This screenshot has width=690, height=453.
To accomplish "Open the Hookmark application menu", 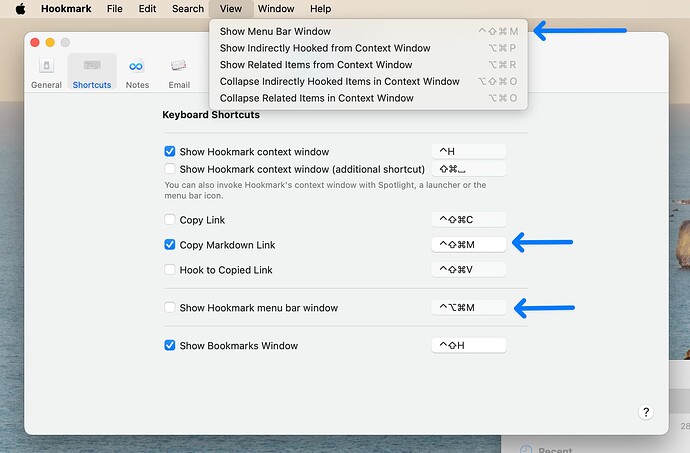I will point(66,9).
